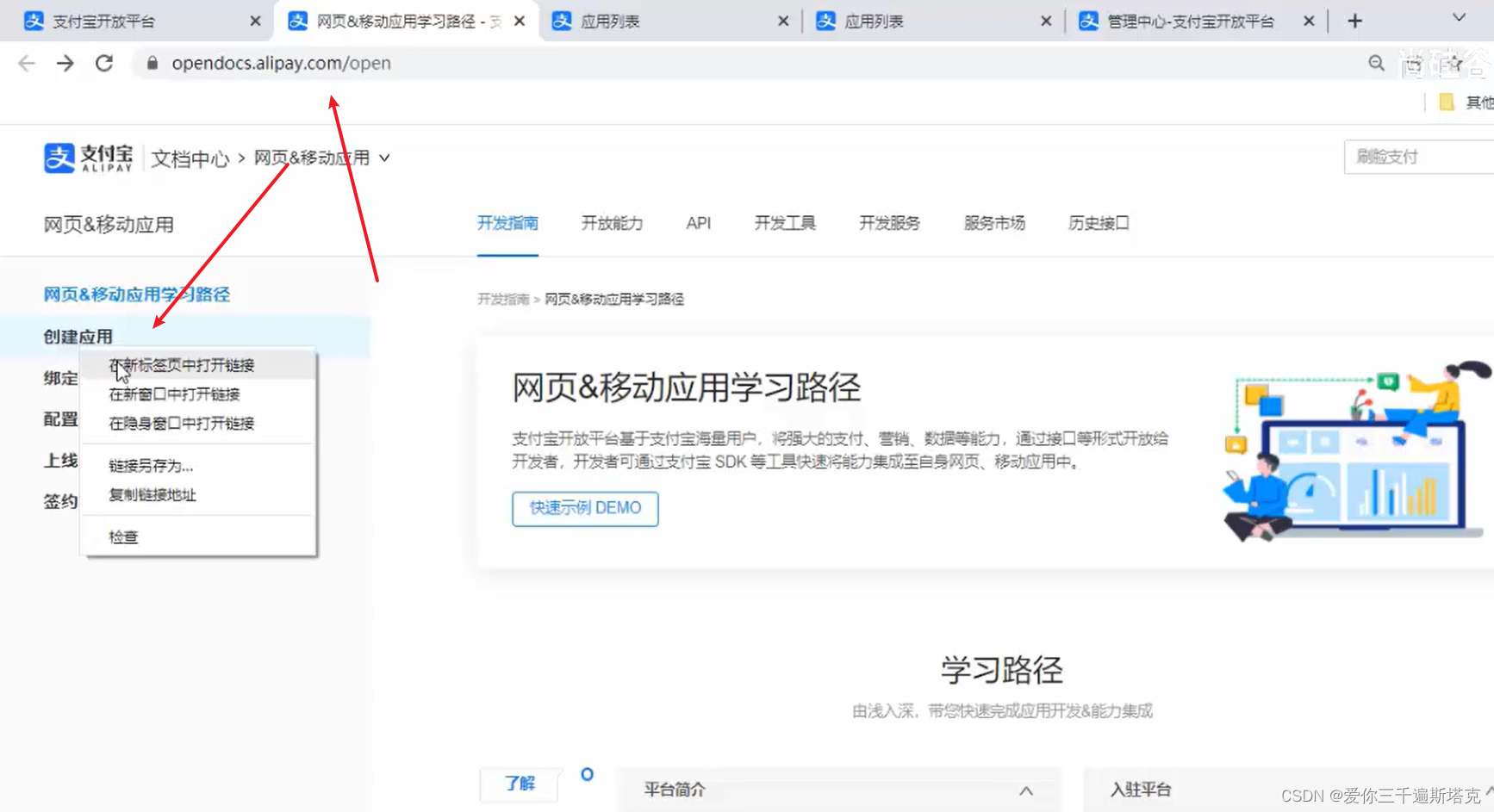Click the 刷脸支付 search field

point(1418,157)
